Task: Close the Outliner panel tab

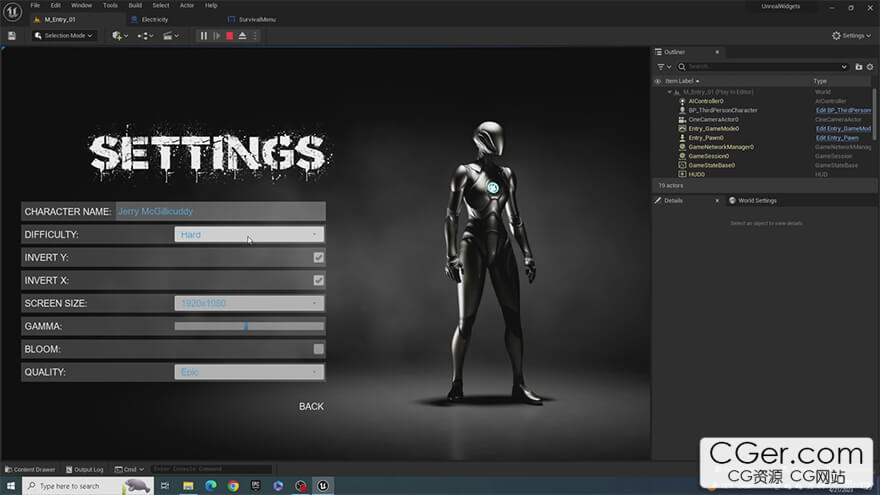Action: [717, 52]
